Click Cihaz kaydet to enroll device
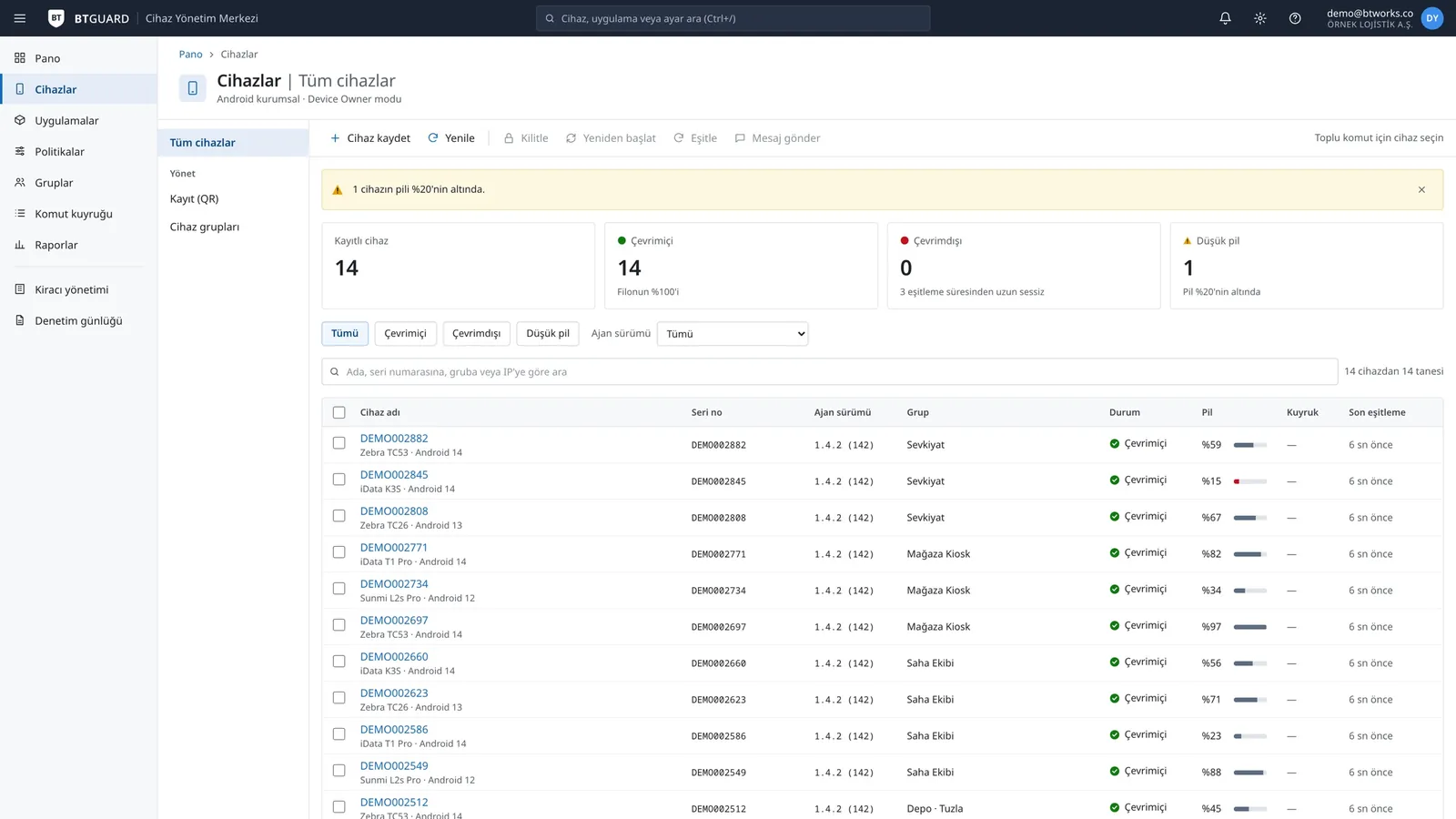Viewport: 1456px width, 819px height. [x=370, y=138]
